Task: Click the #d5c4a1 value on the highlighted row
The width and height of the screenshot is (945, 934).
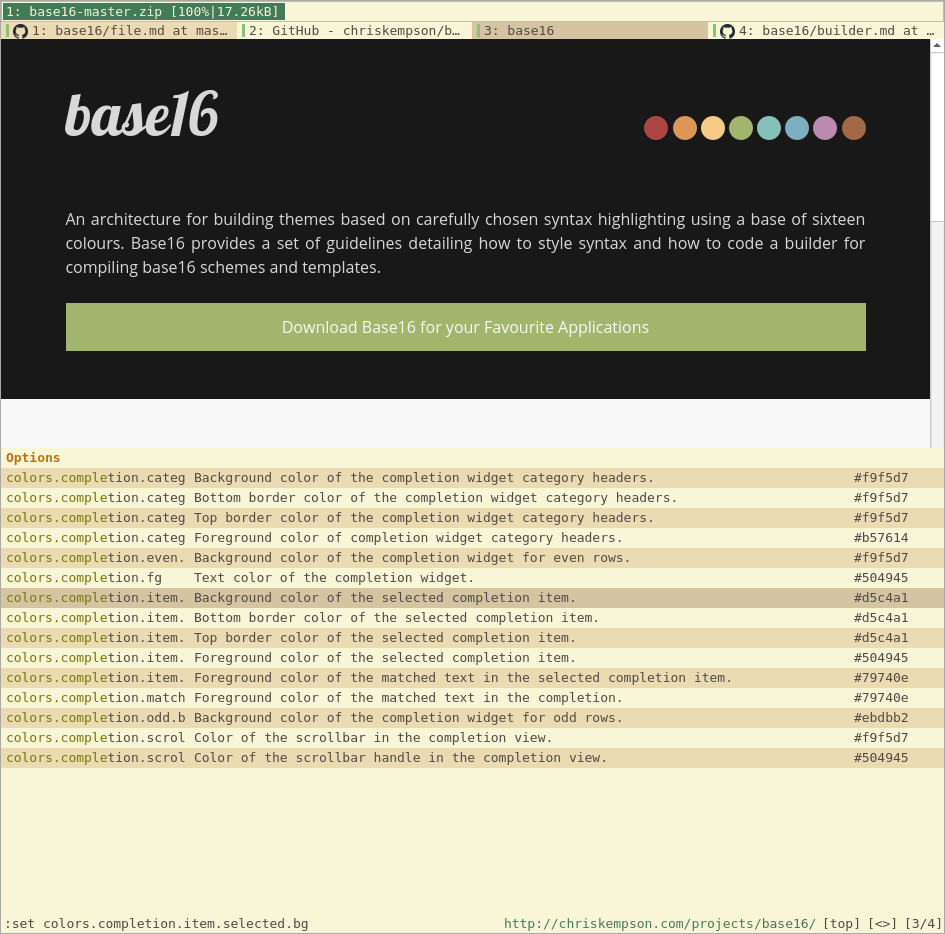Action: point(881,598)
